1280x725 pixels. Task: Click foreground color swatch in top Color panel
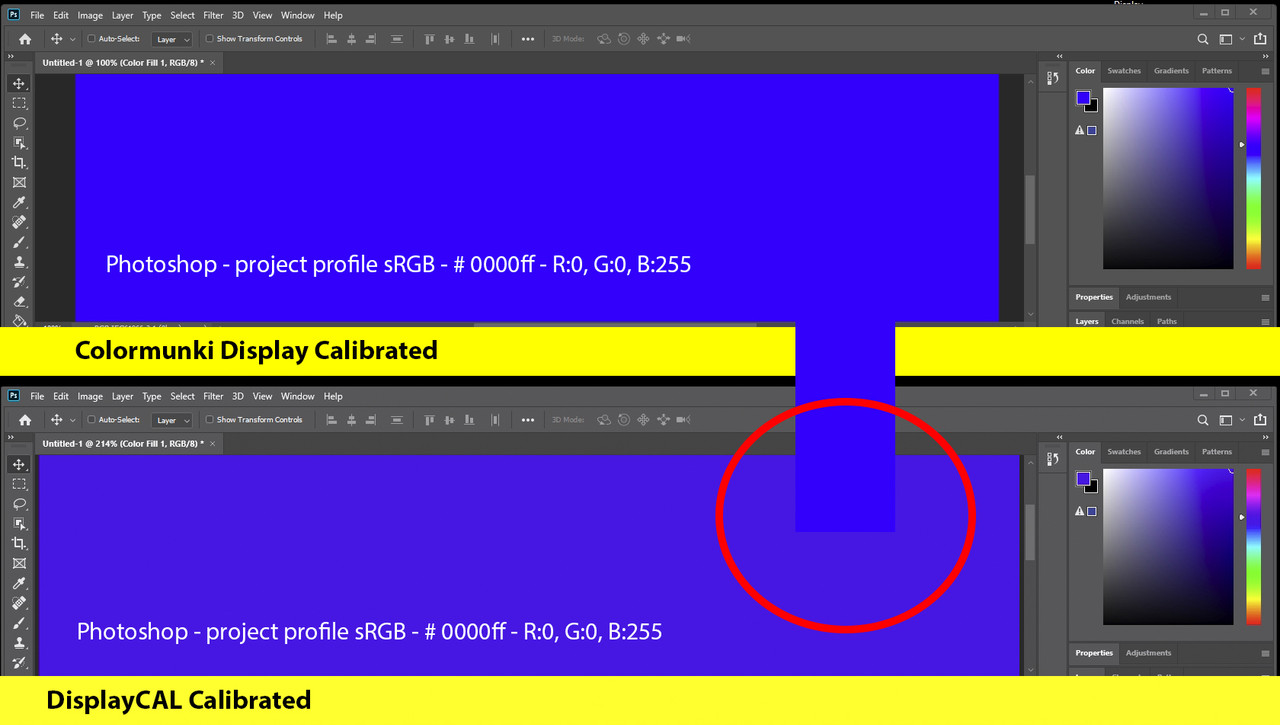point(1082,97)
